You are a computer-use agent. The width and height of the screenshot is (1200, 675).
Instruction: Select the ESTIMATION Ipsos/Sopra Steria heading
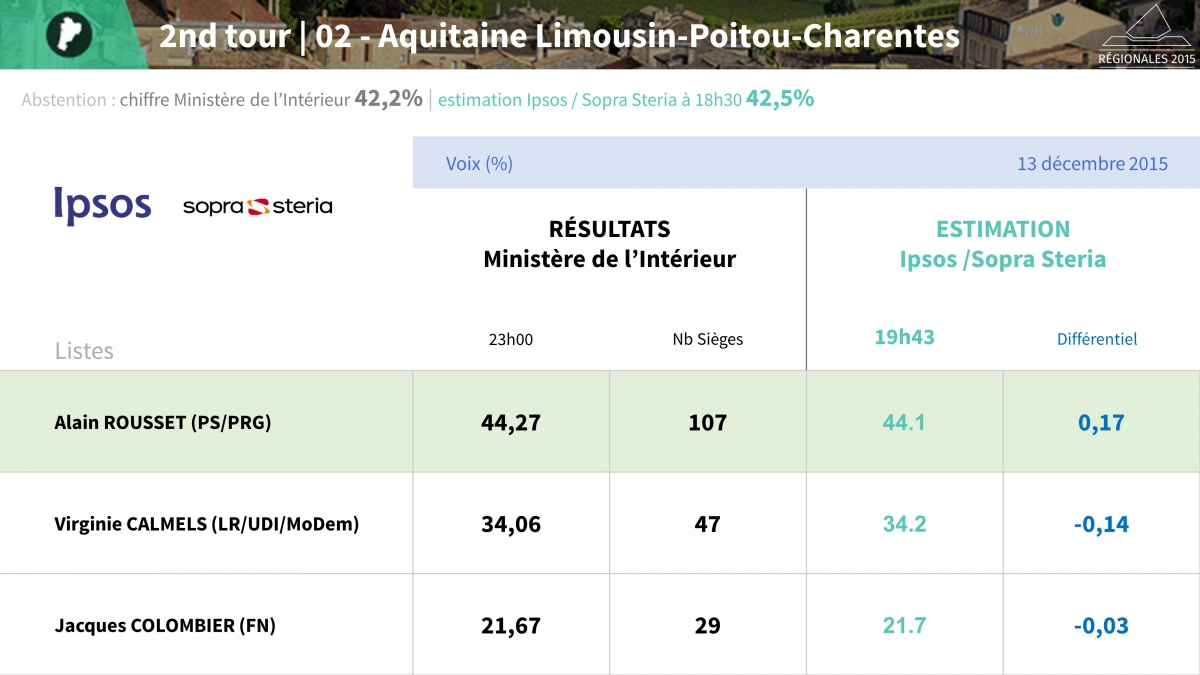1002,244
